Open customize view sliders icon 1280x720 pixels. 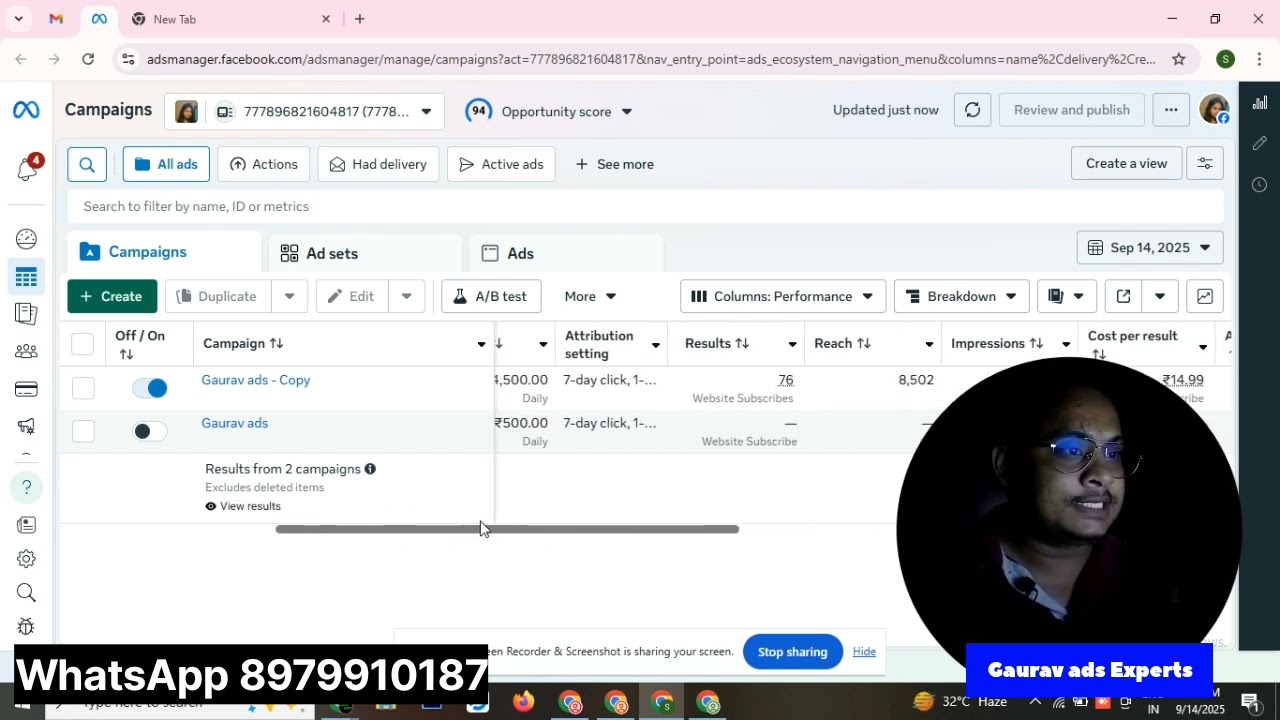pos(1205,163)
